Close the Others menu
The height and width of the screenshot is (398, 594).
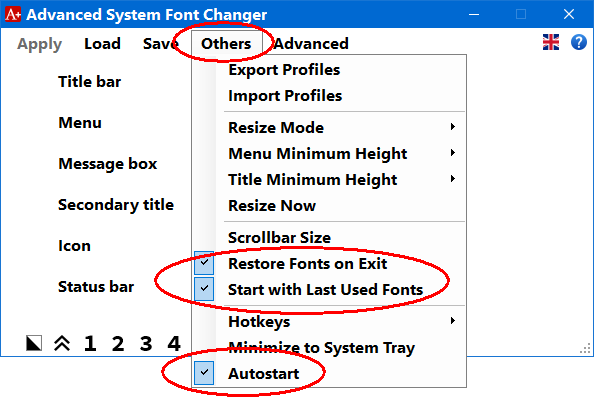226,44
